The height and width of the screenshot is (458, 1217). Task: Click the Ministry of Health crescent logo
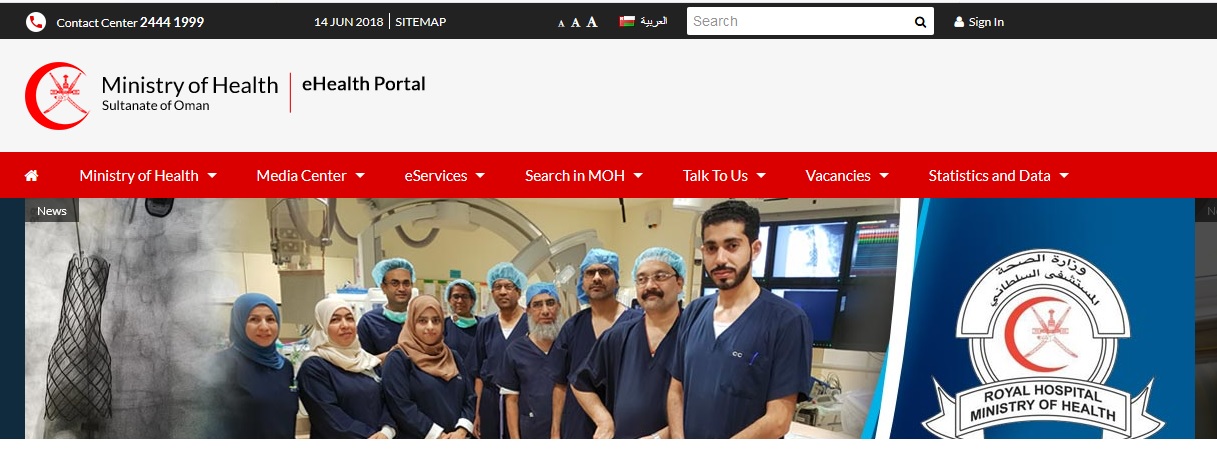[57, 96]
